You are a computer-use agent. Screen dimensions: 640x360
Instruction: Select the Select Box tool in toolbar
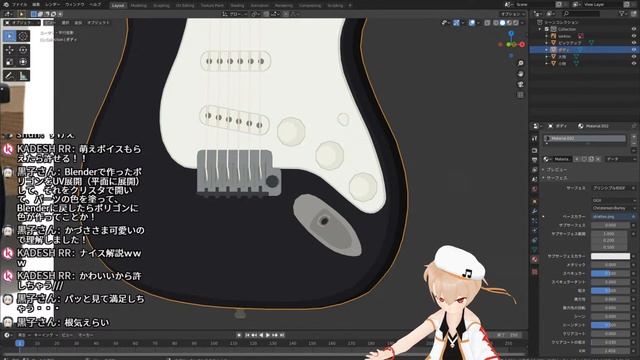[x=10, y=36]
